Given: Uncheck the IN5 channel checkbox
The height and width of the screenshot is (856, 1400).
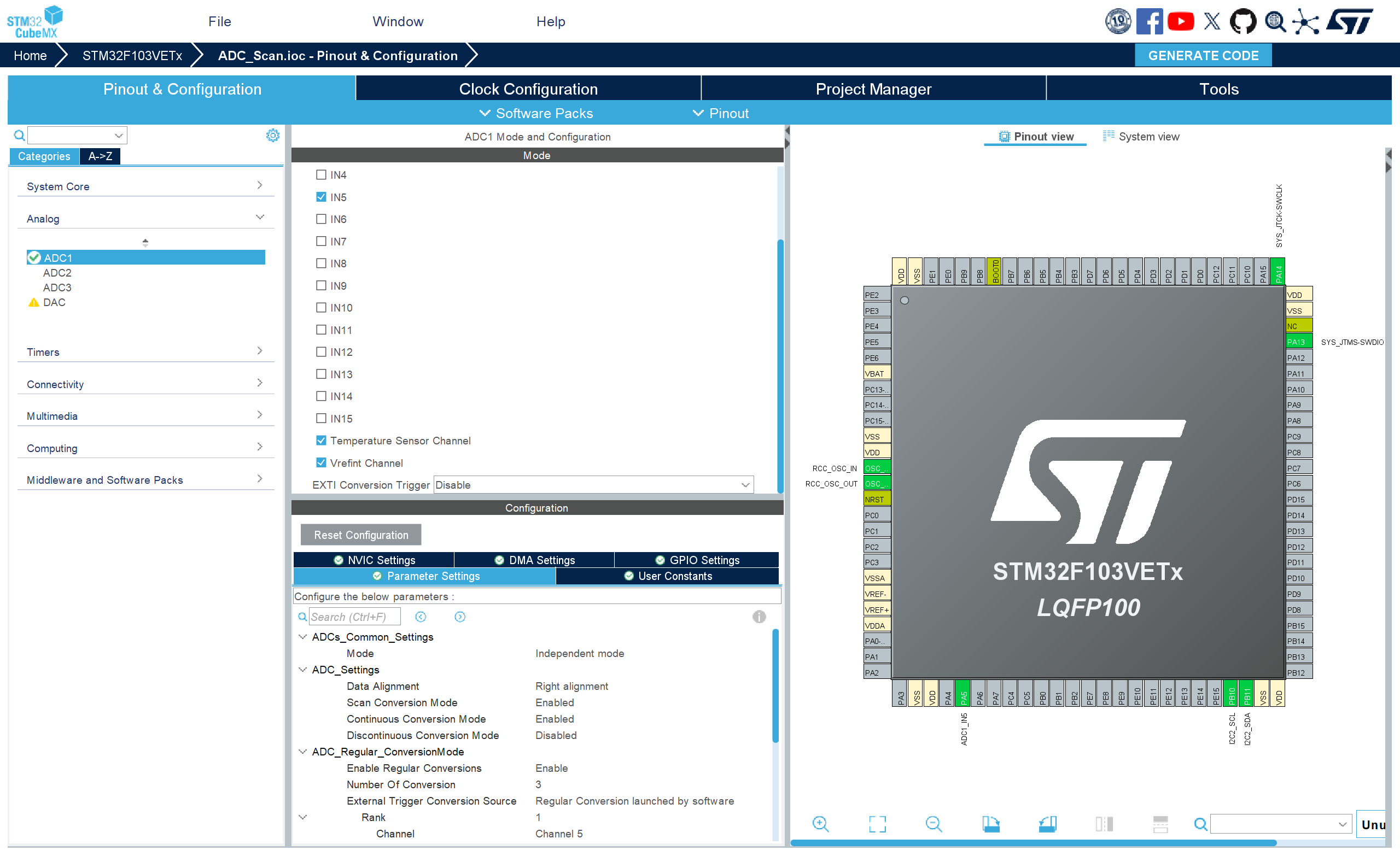Looking at the screenshot, I should pyautogui.click(x=321, y=197).
